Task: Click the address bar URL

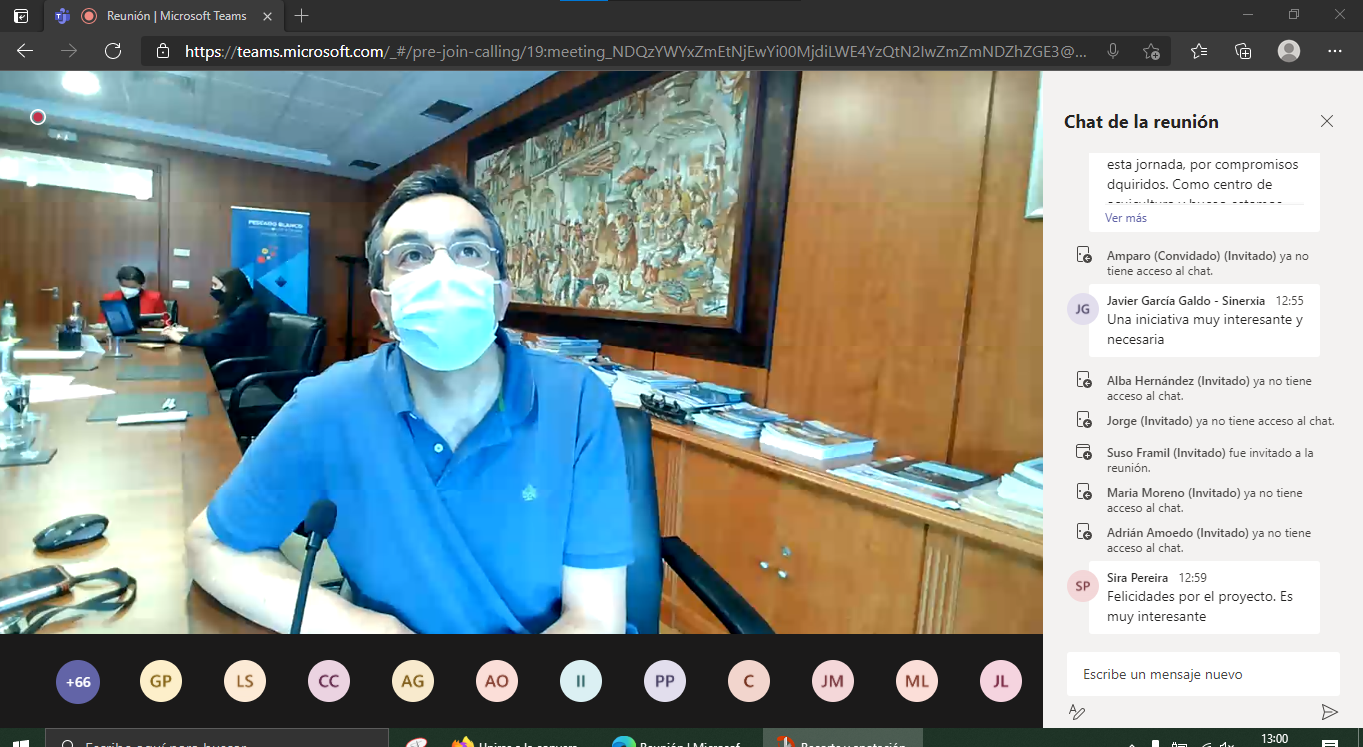Action: click(636, 52)
